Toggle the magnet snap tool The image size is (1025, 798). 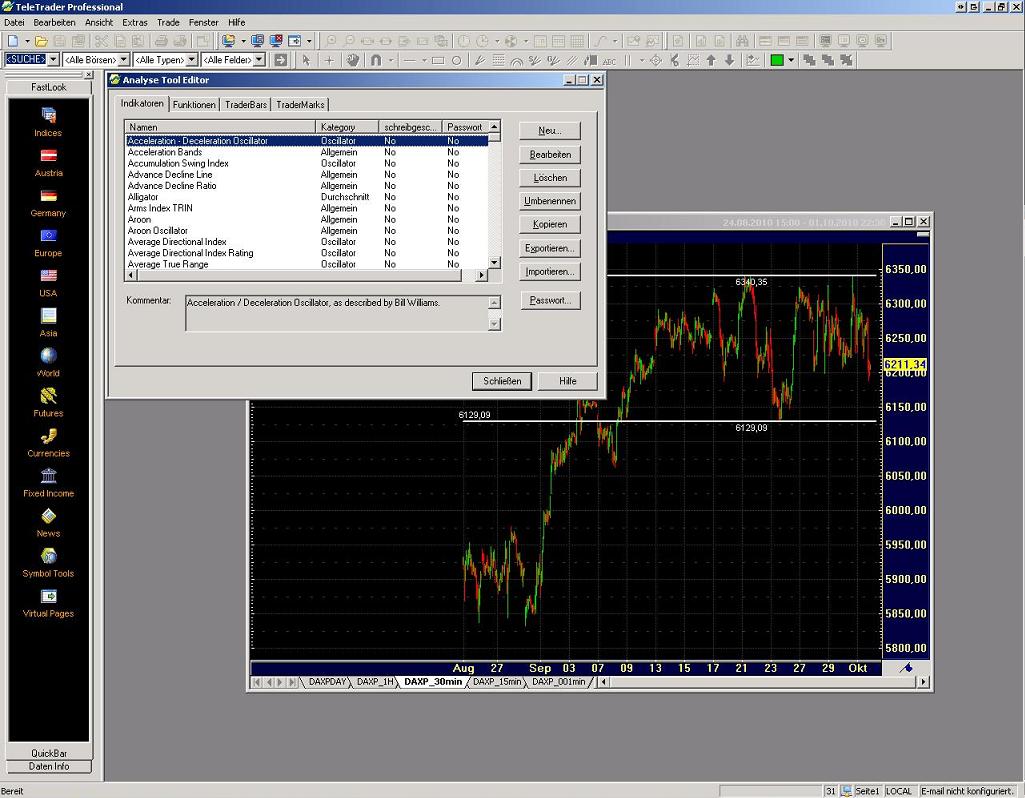(x=376, y=60)
